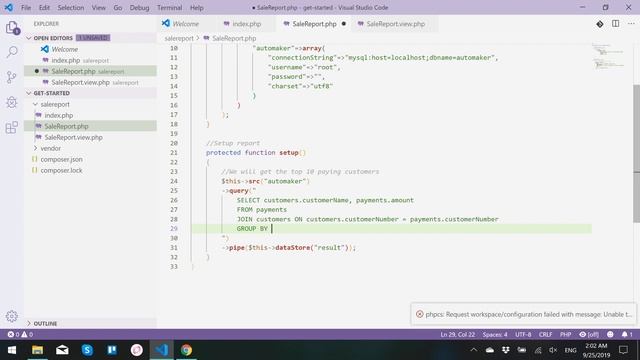Open the Debug menu

coord(139,7)
